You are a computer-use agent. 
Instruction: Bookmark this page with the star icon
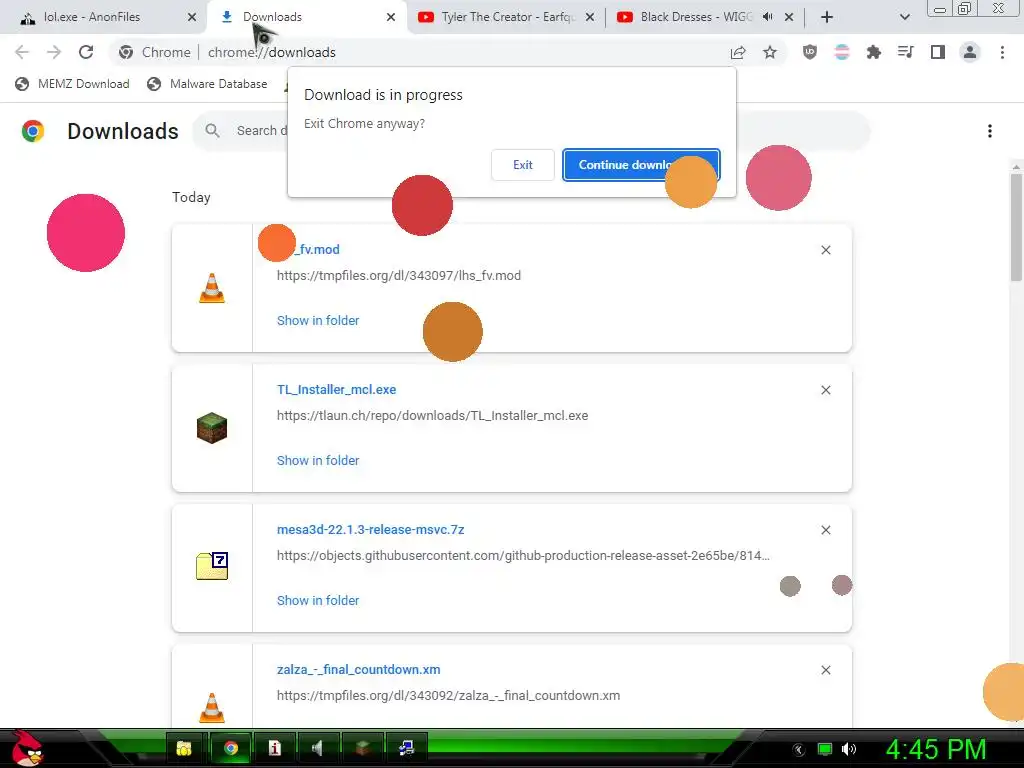point(770,52)
